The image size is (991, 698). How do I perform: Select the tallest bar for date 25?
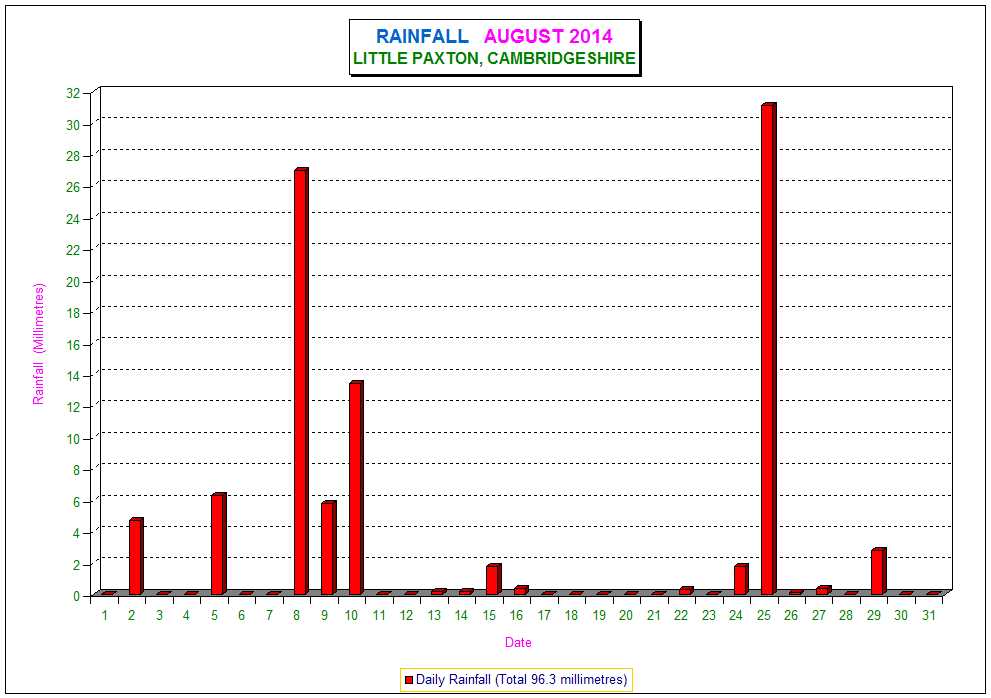(x=769, y=349)
